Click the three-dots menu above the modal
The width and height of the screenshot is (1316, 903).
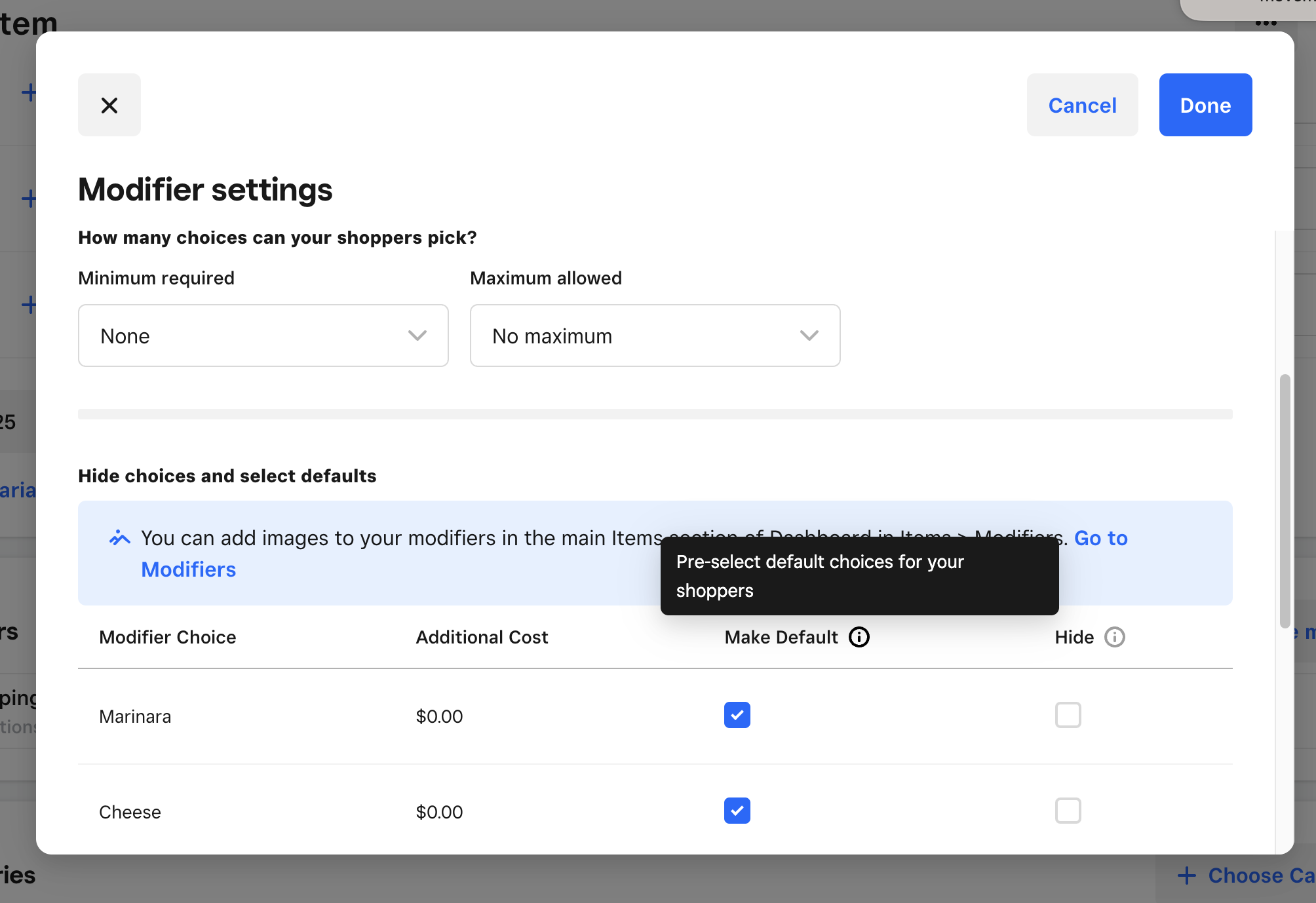[1266, 23]
